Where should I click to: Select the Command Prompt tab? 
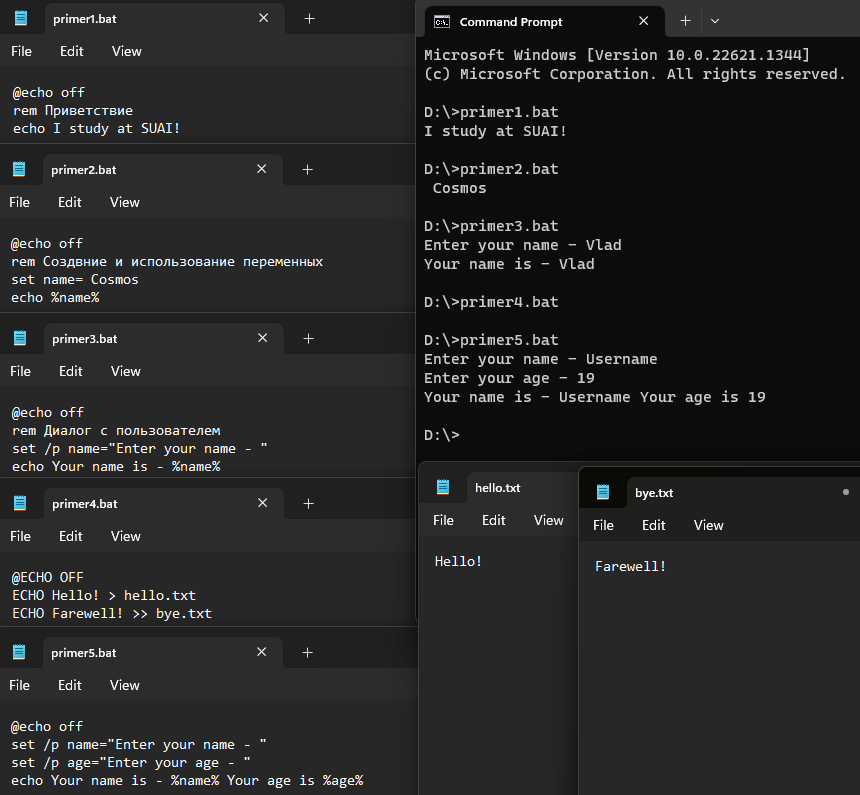(545, 22)
